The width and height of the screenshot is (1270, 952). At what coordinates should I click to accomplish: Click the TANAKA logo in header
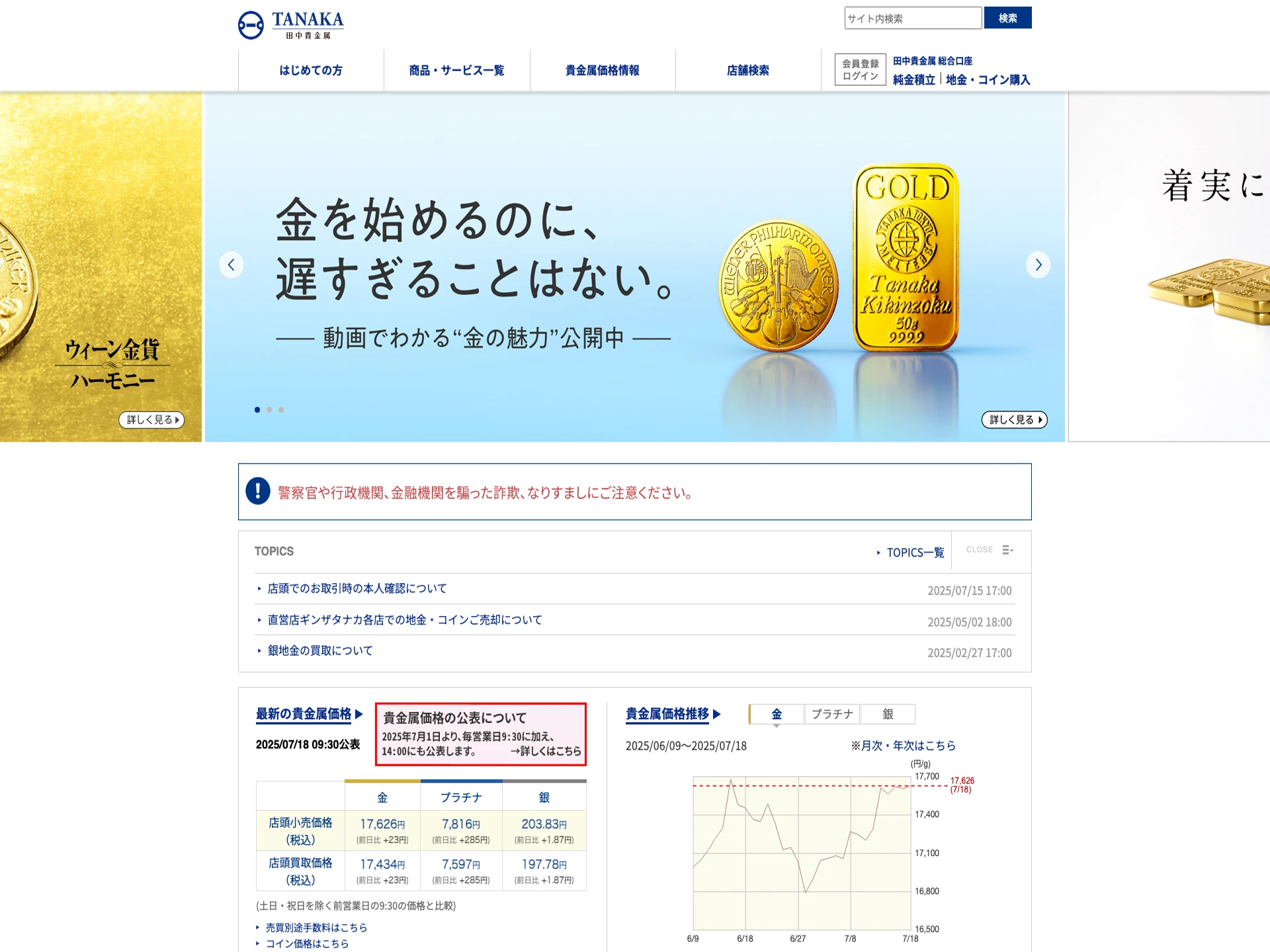pyautogui.click(x=291, y=25)
